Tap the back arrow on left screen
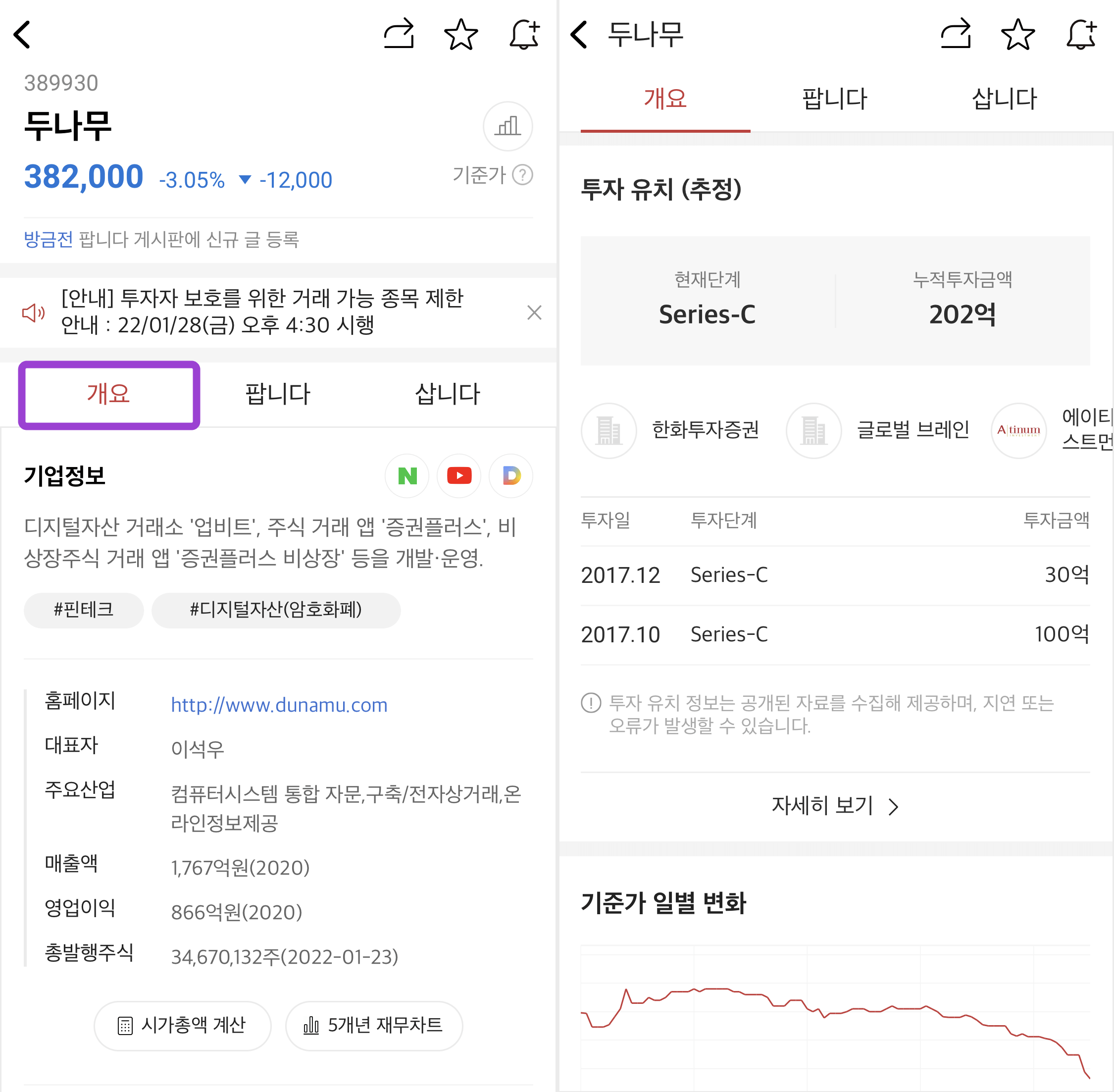The height and width of the screenshot is (1092, 1114). 23,34
